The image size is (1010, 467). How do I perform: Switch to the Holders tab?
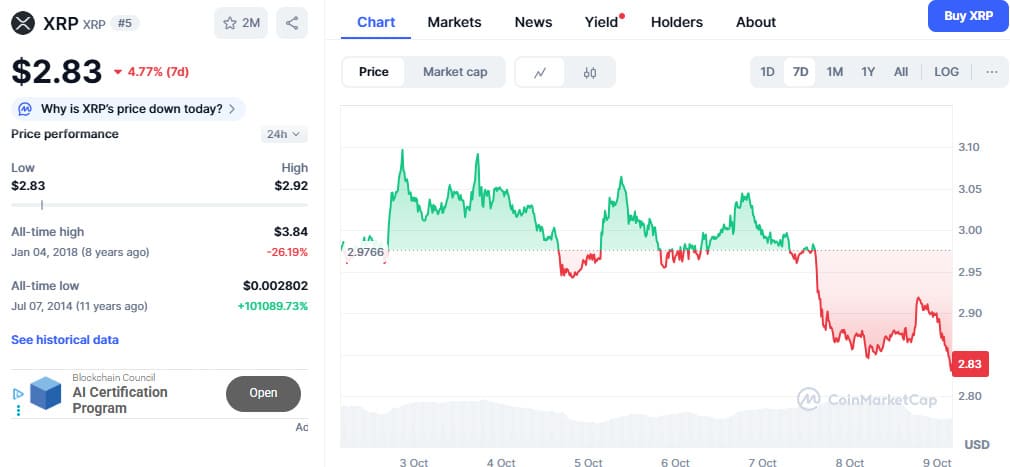coord(676,22)
